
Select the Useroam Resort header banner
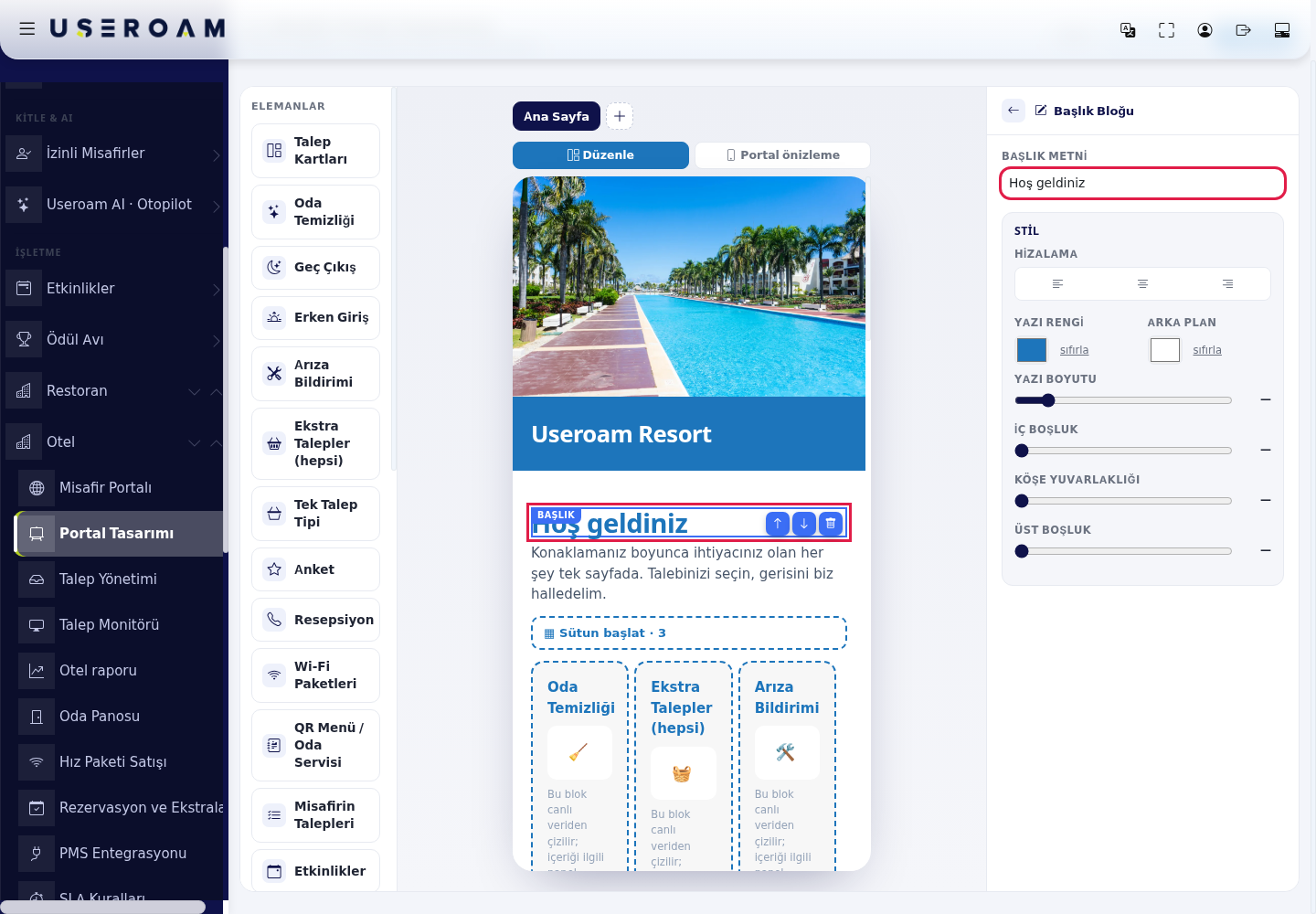689,434
